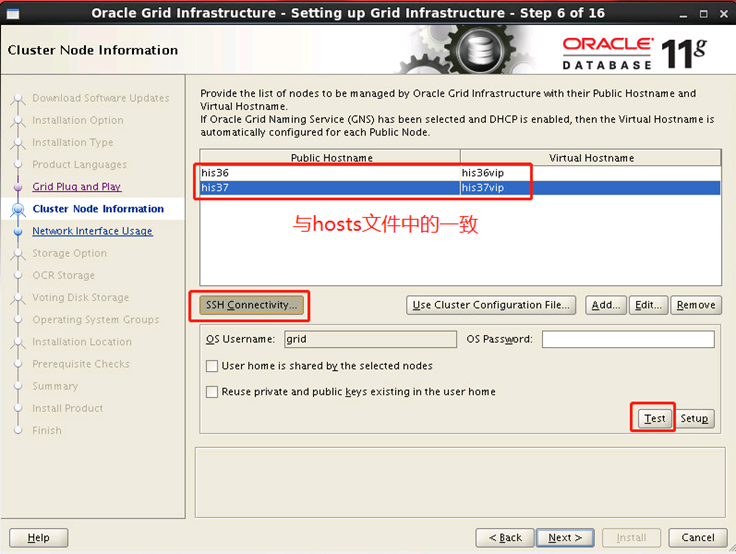Minimize the installer window
The image size is (736, 554).
click(x=683, y=14)
